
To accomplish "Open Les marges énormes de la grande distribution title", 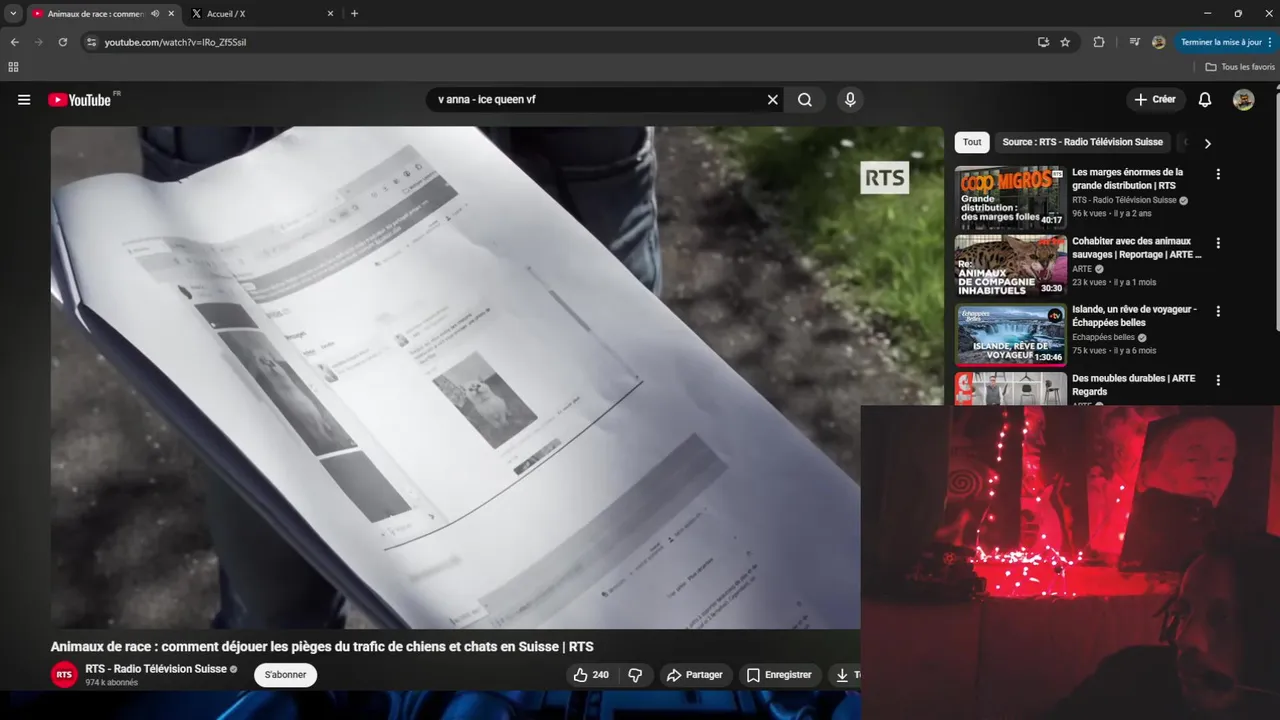I will [1128, 179].
